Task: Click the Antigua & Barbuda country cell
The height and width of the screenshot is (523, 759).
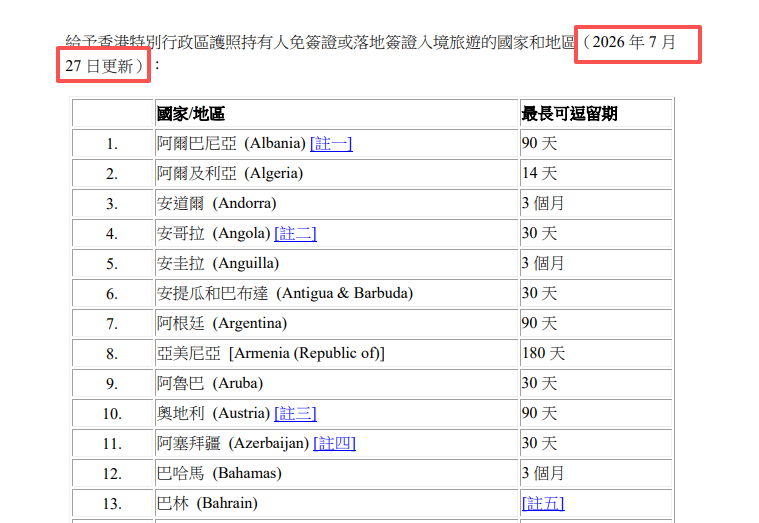Action: pyautogui.click(x=337, y=293)
